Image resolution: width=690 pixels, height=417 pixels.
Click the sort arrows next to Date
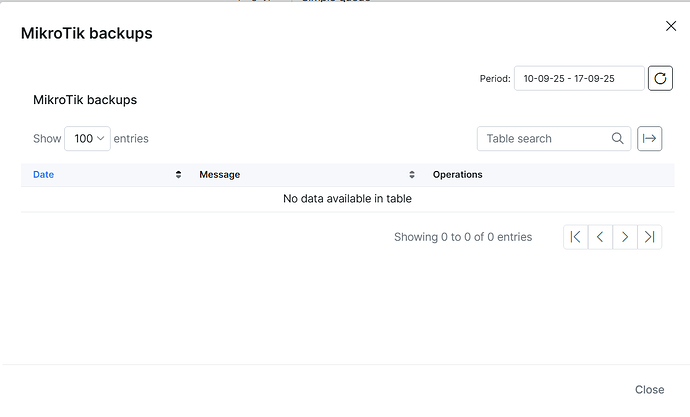(179, 175)
